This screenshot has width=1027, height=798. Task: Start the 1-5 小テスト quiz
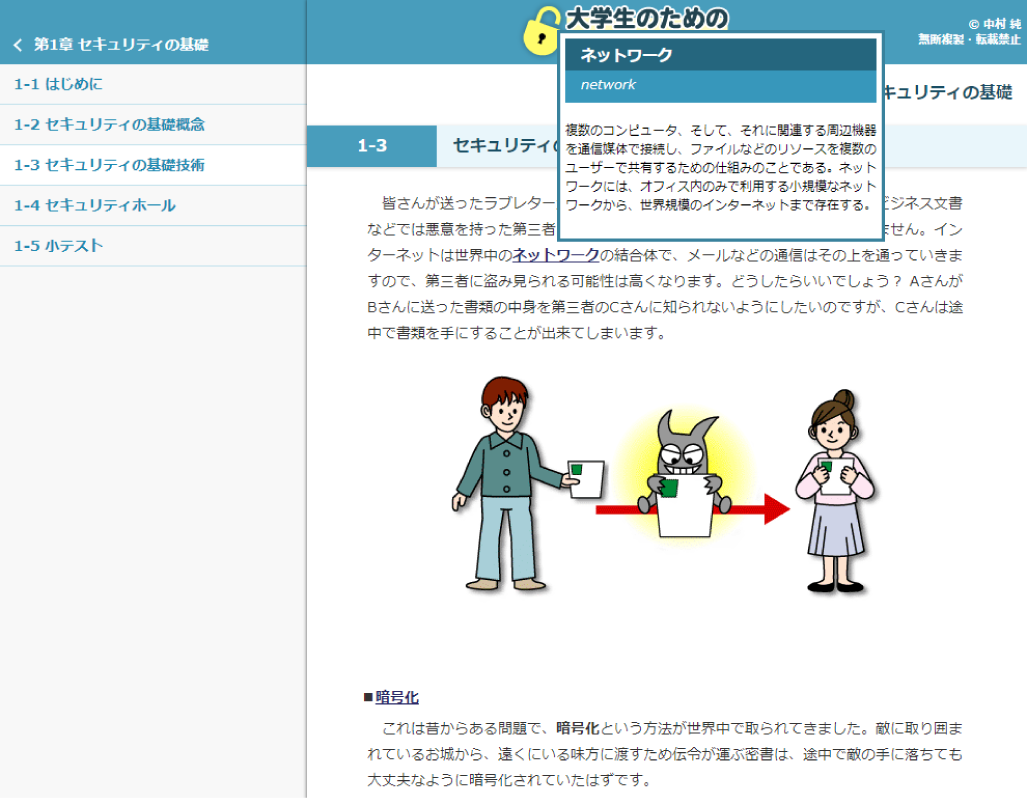tap(58, 246)
